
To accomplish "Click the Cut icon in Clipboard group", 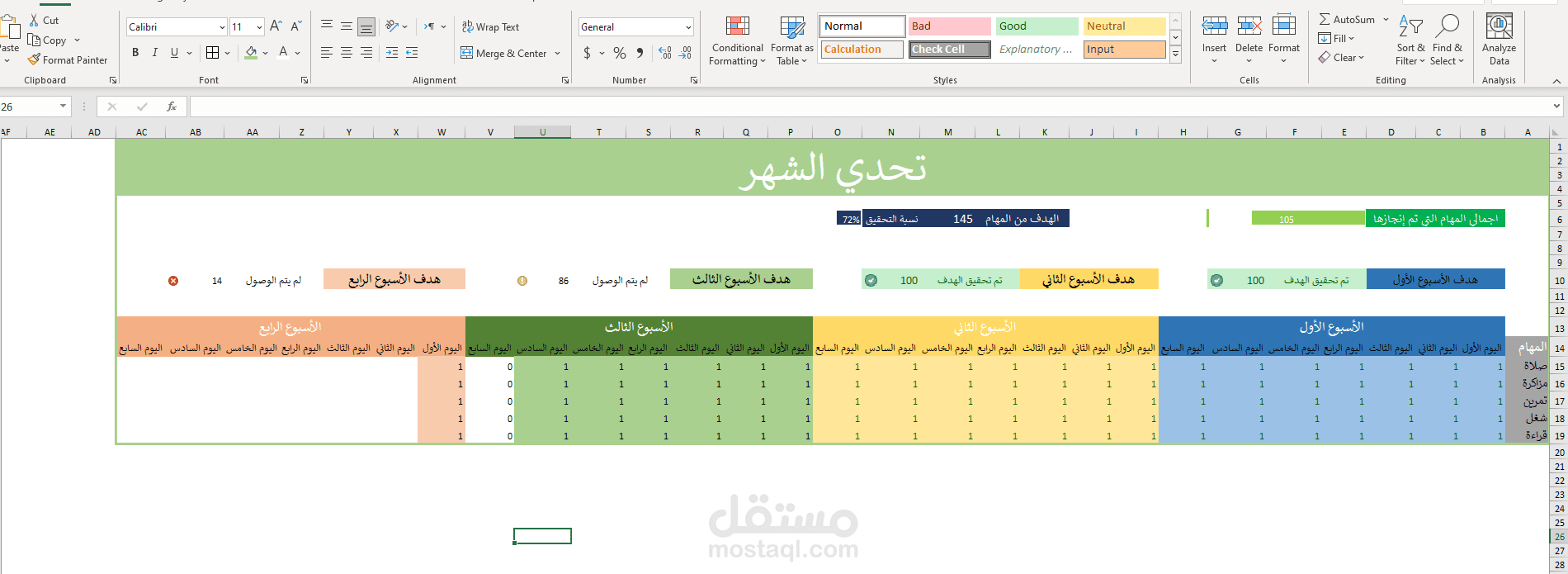I will (35, 20).
